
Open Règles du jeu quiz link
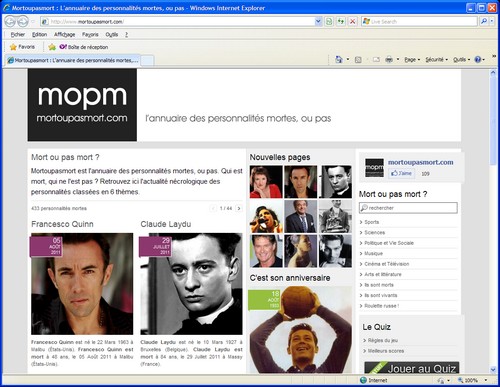pos(383,340)
